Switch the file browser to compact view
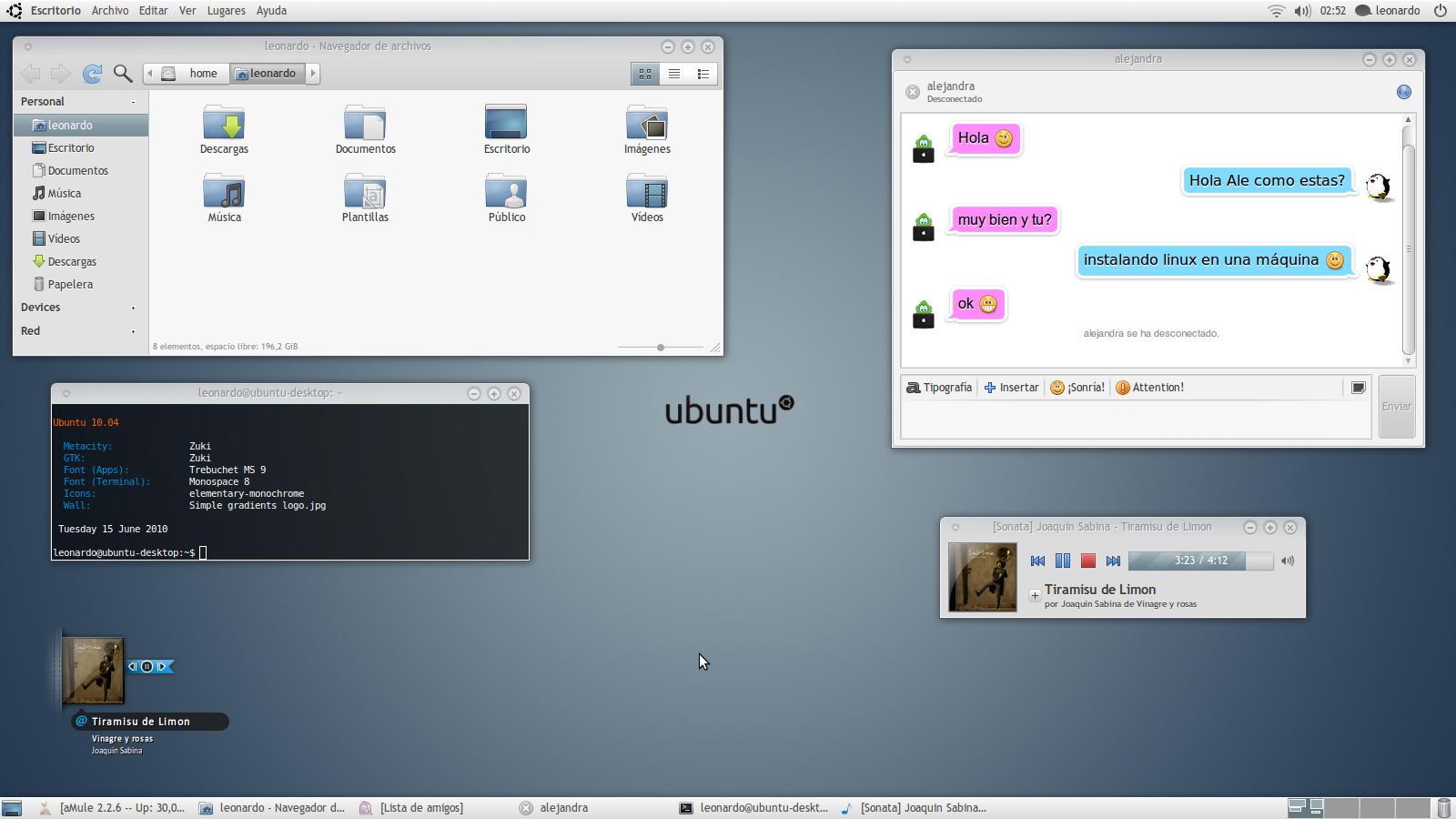Viewport: 1456px width, 819px height. coord(703,74)
